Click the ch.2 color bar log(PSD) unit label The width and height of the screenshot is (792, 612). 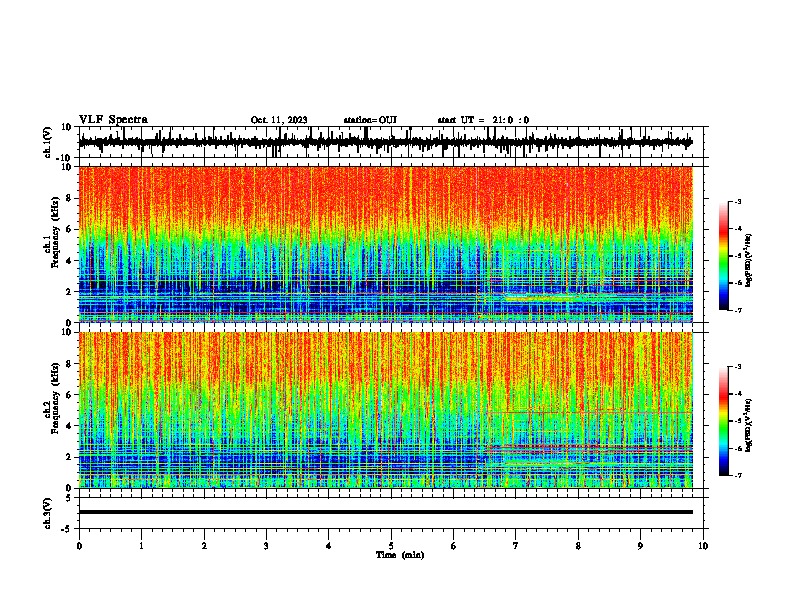tap(749, 425)
